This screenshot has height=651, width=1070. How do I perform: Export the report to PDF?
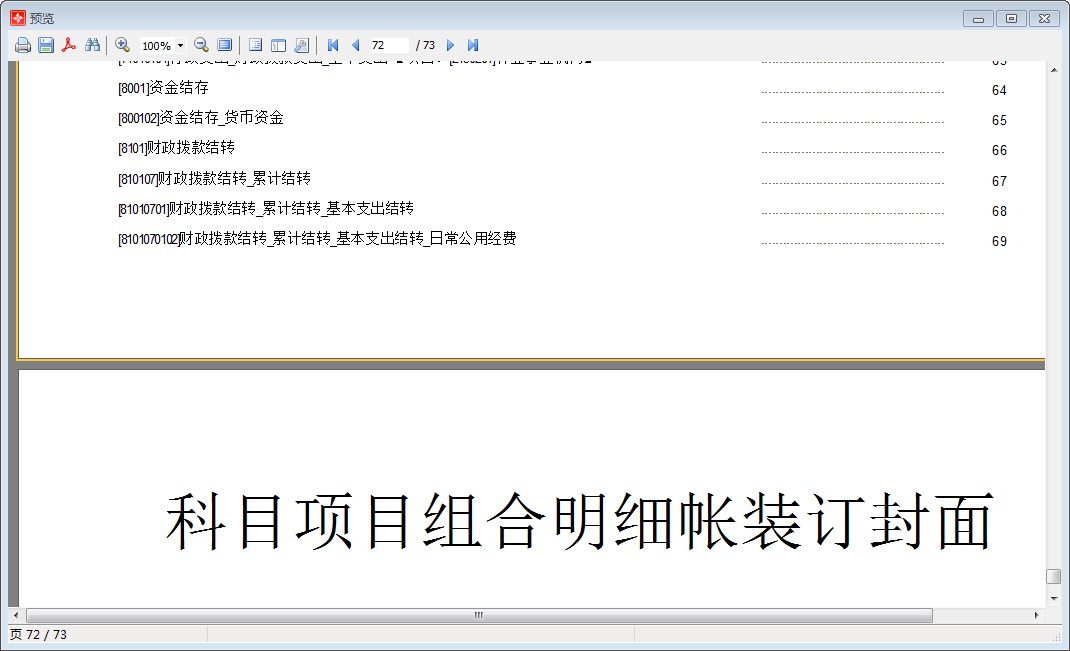point(69,45)
